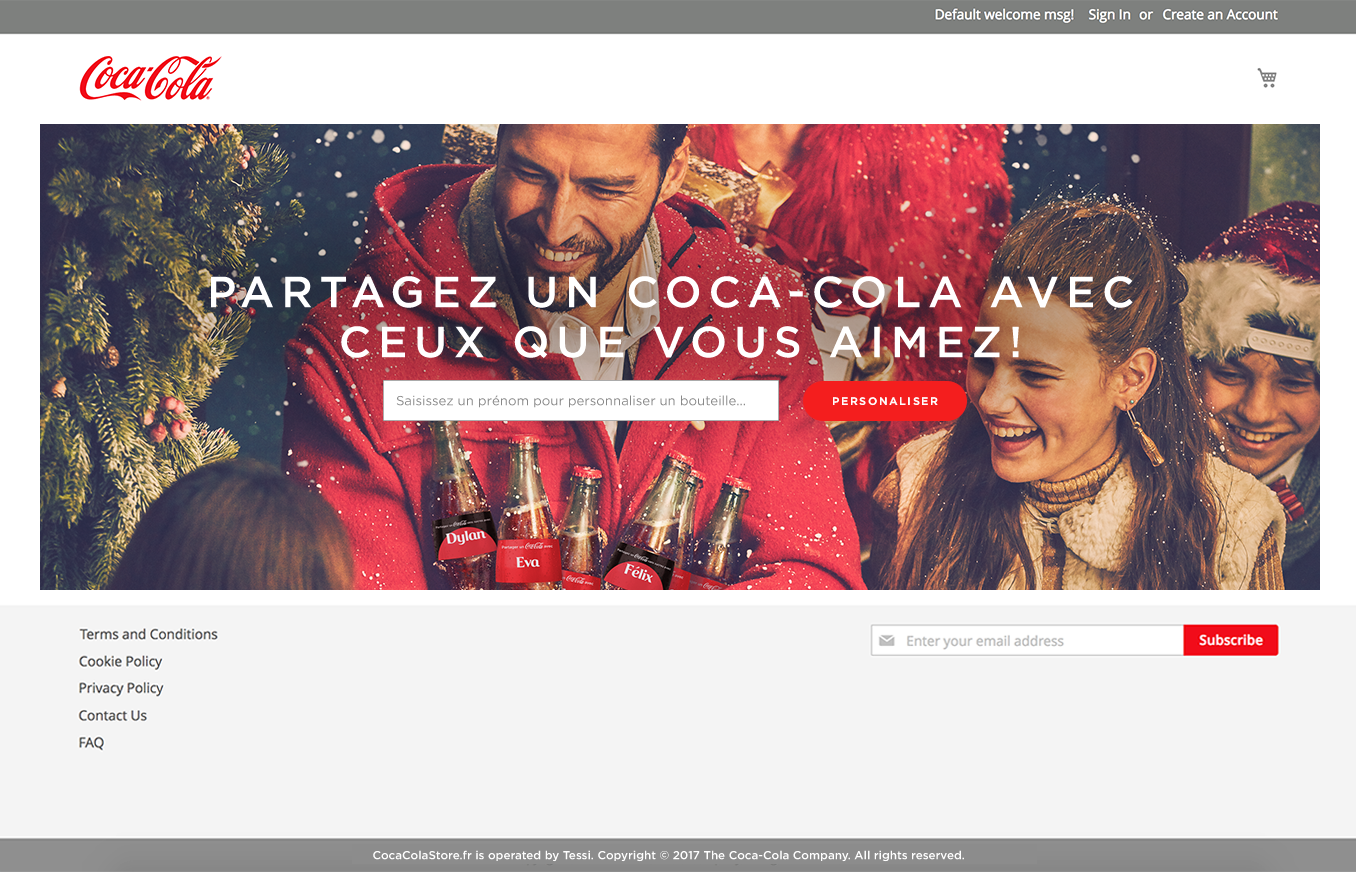1356x872 pixels.
Task: Click the PERSONALISER button
Action: [x=884, y=400]
